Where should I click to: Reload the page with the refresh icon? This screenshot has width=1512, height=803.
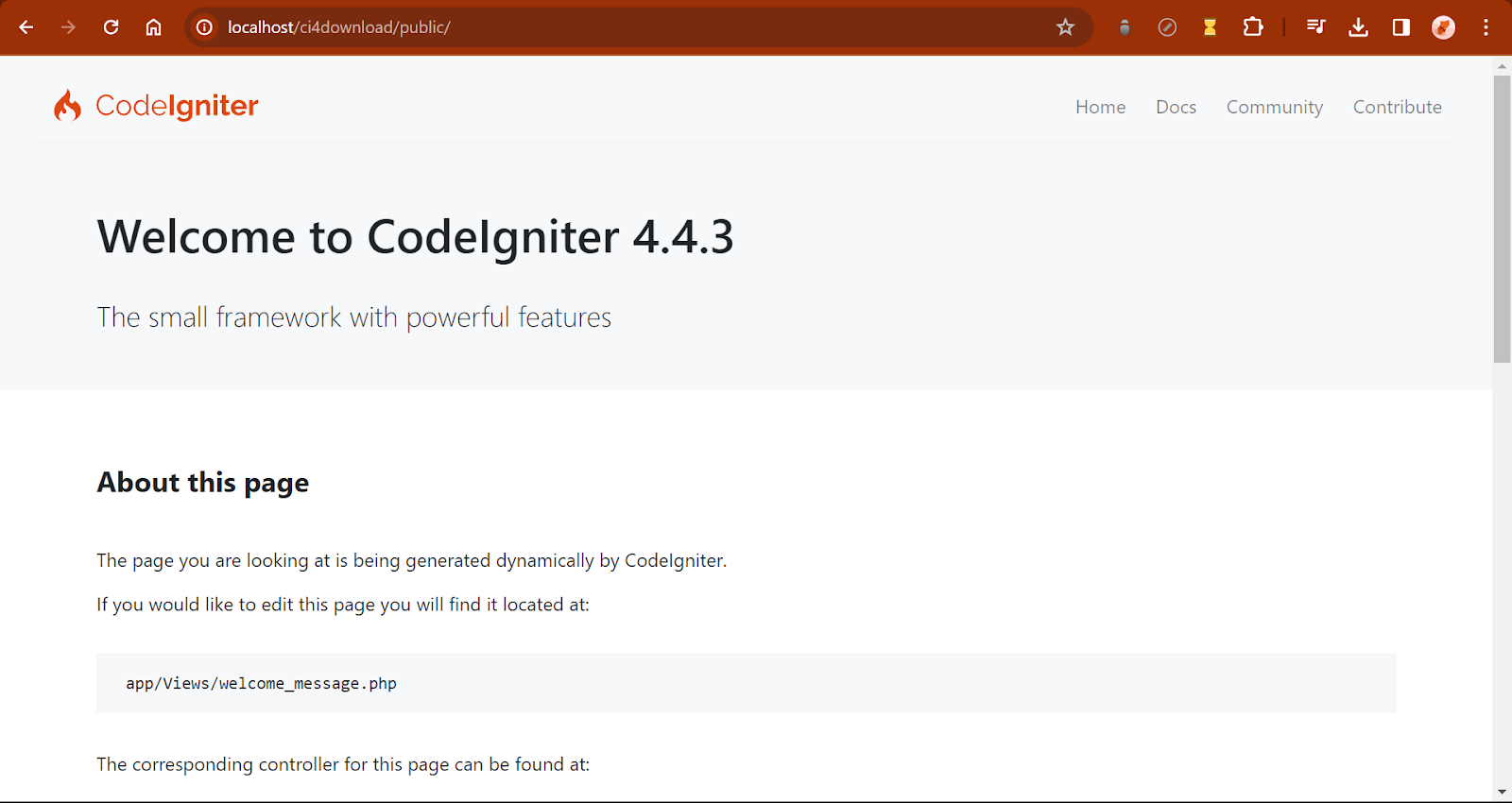(x=112, y=27)
